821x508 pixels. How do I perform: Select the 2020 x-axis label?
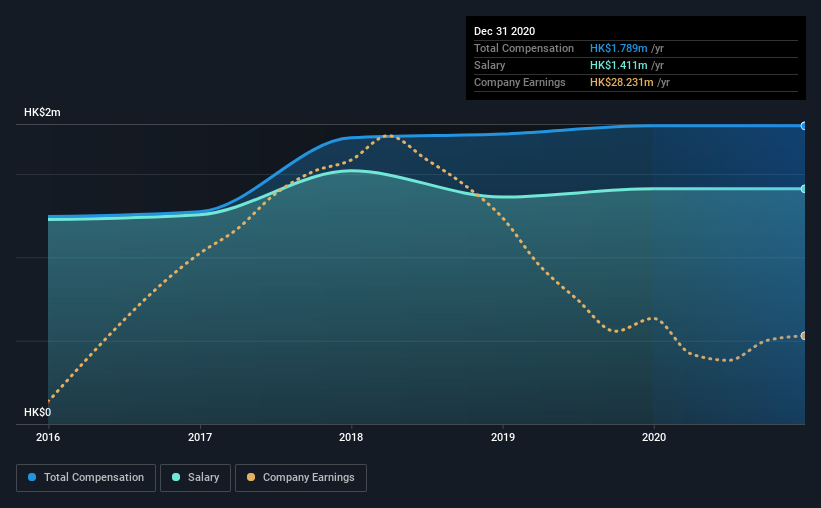(654, 437)
